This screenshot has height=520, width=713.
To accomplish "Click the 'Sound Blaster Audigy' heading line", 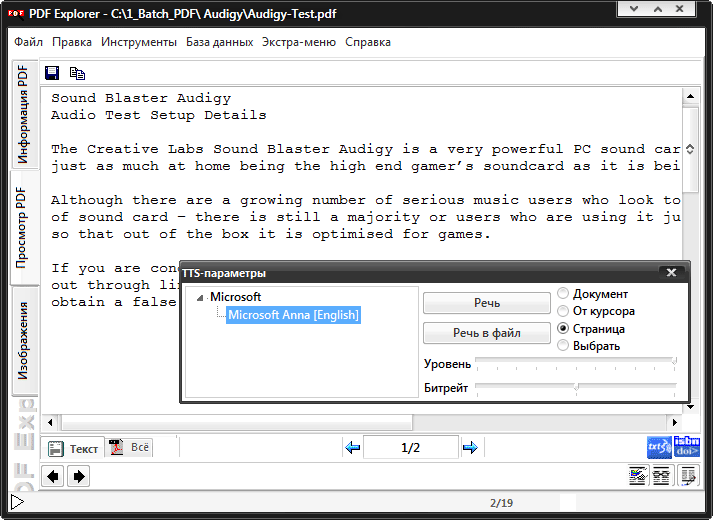I will coord(141,98).
